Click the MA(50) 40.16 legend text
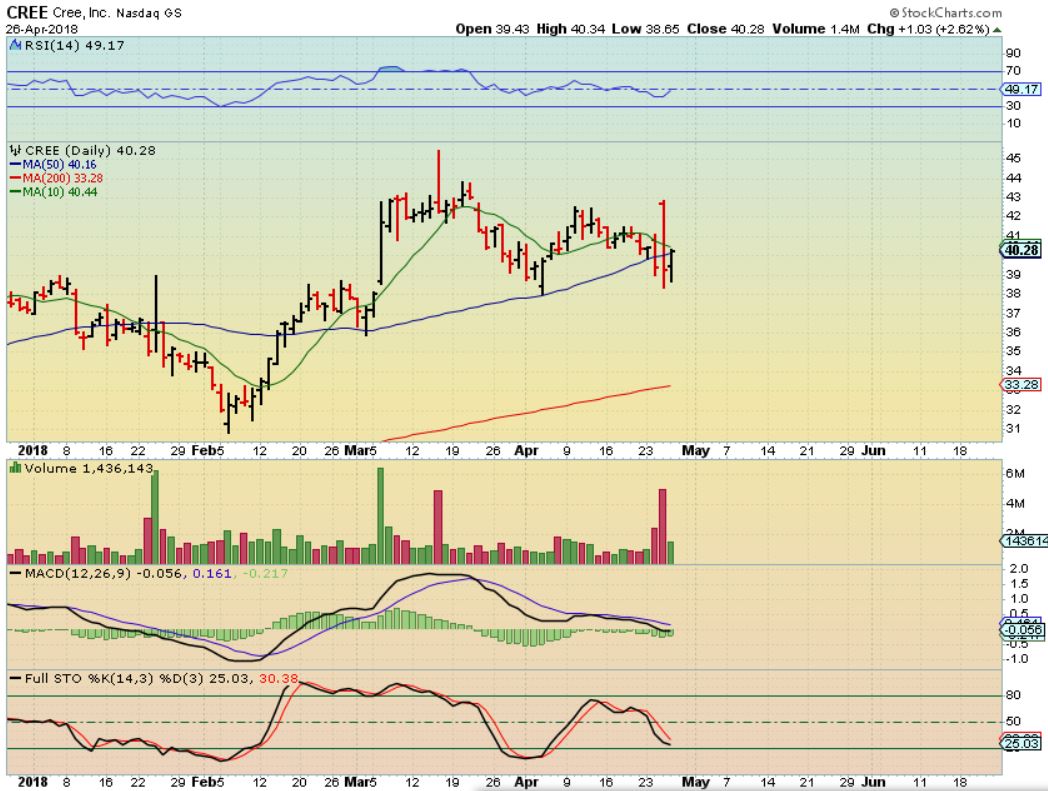1048x791 pixels. pyautogui.click(x=59, y=164)
